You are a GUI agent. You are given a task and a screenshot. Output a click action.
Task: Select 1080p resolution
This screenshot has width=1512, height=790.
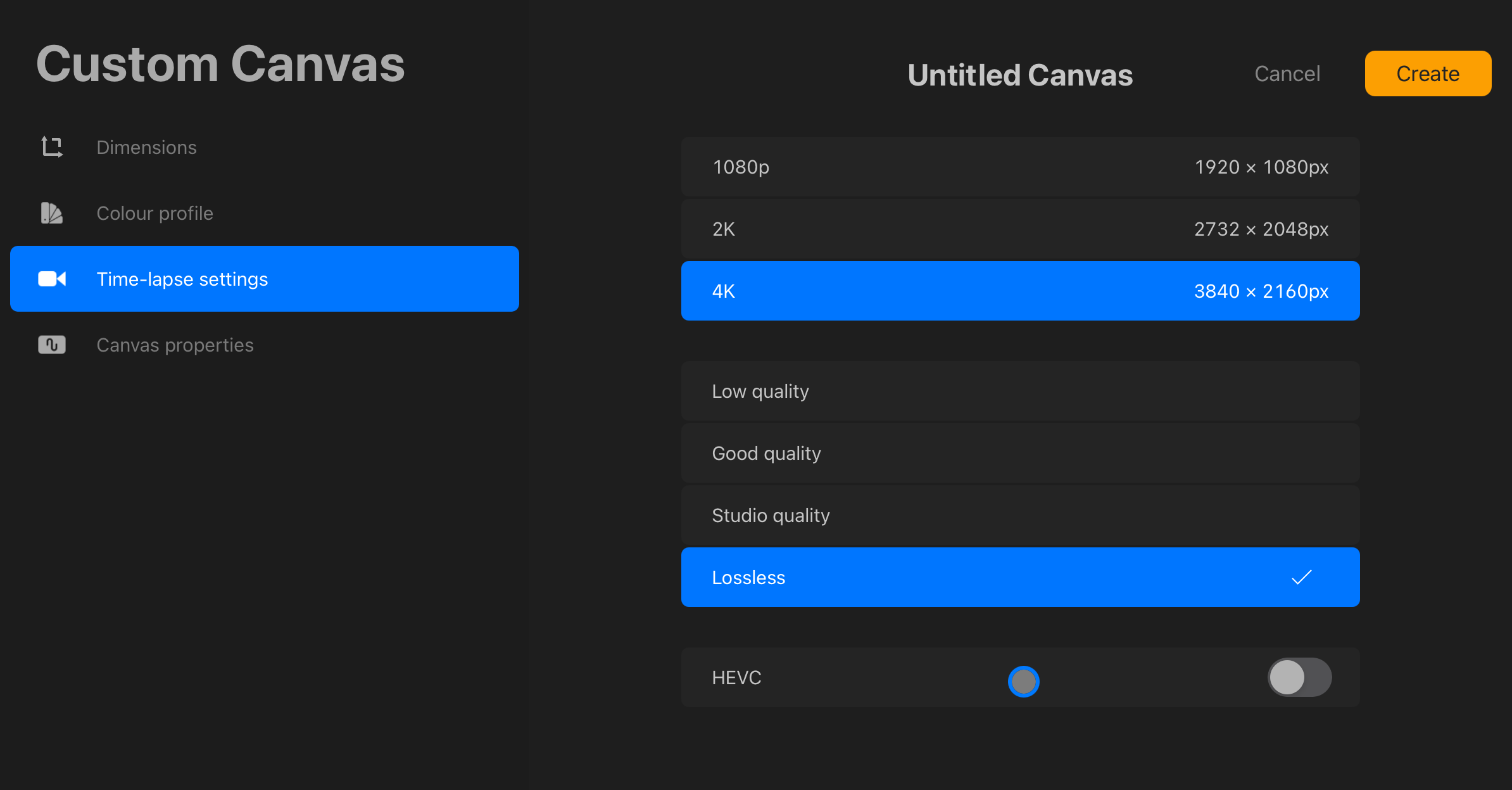1019,167
